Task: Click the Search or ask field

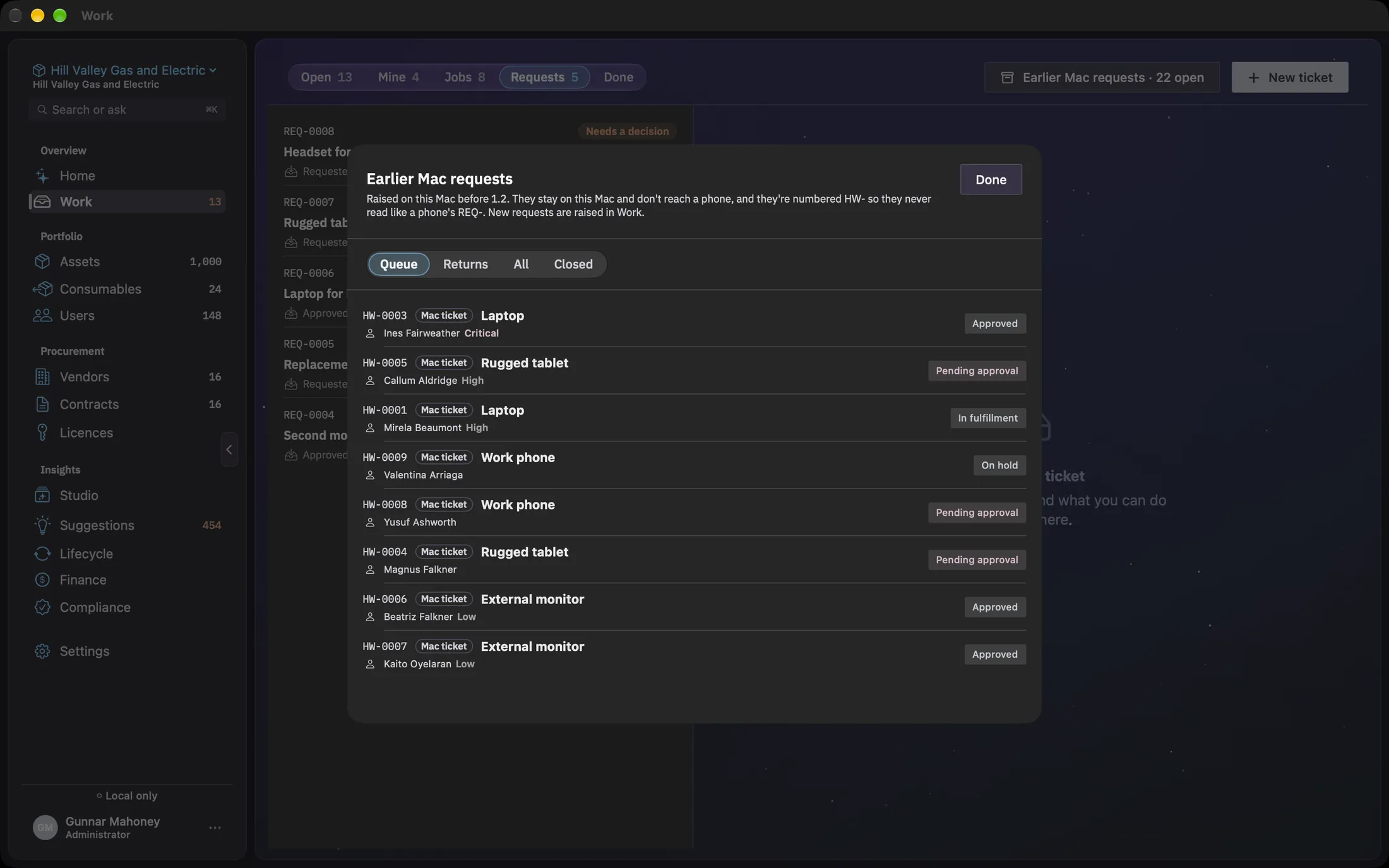Action: click(127, 110)
